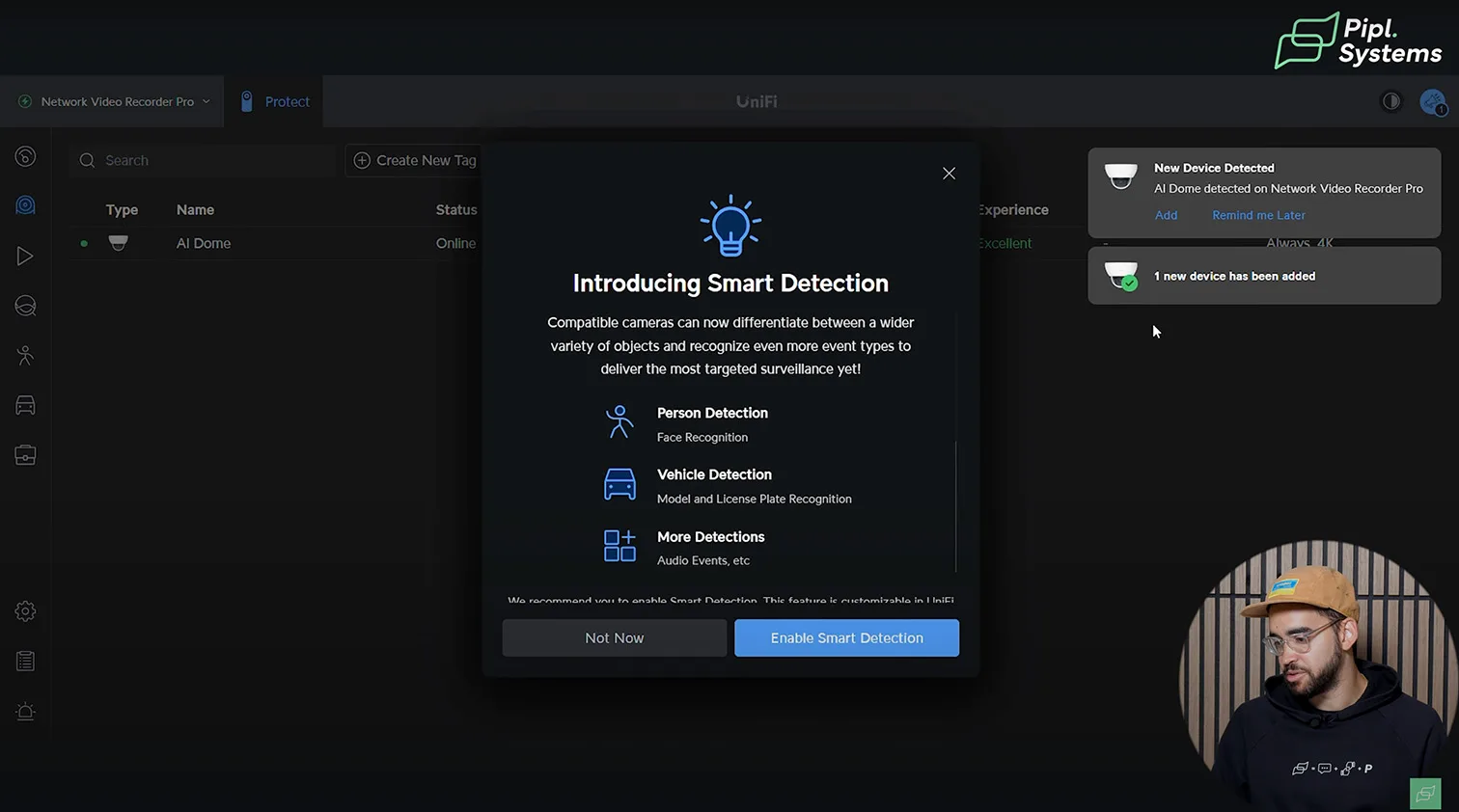The width and height of the screenshot is (1459, 812).
Task: Close the Smart Detection dialog
Action: point(949,174)
